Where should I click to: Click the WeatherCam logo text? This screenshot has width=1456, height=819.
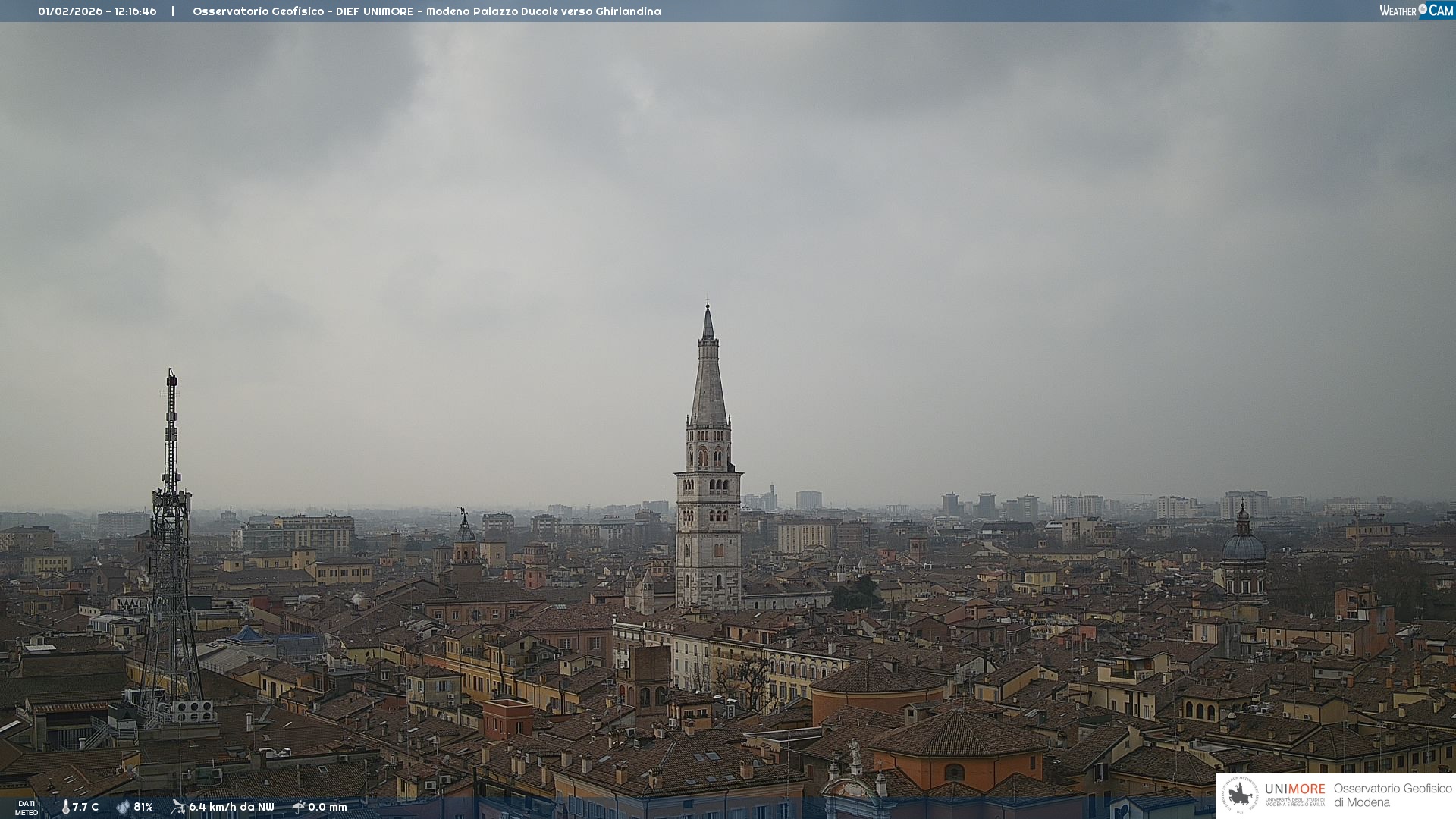(1415, 11)
